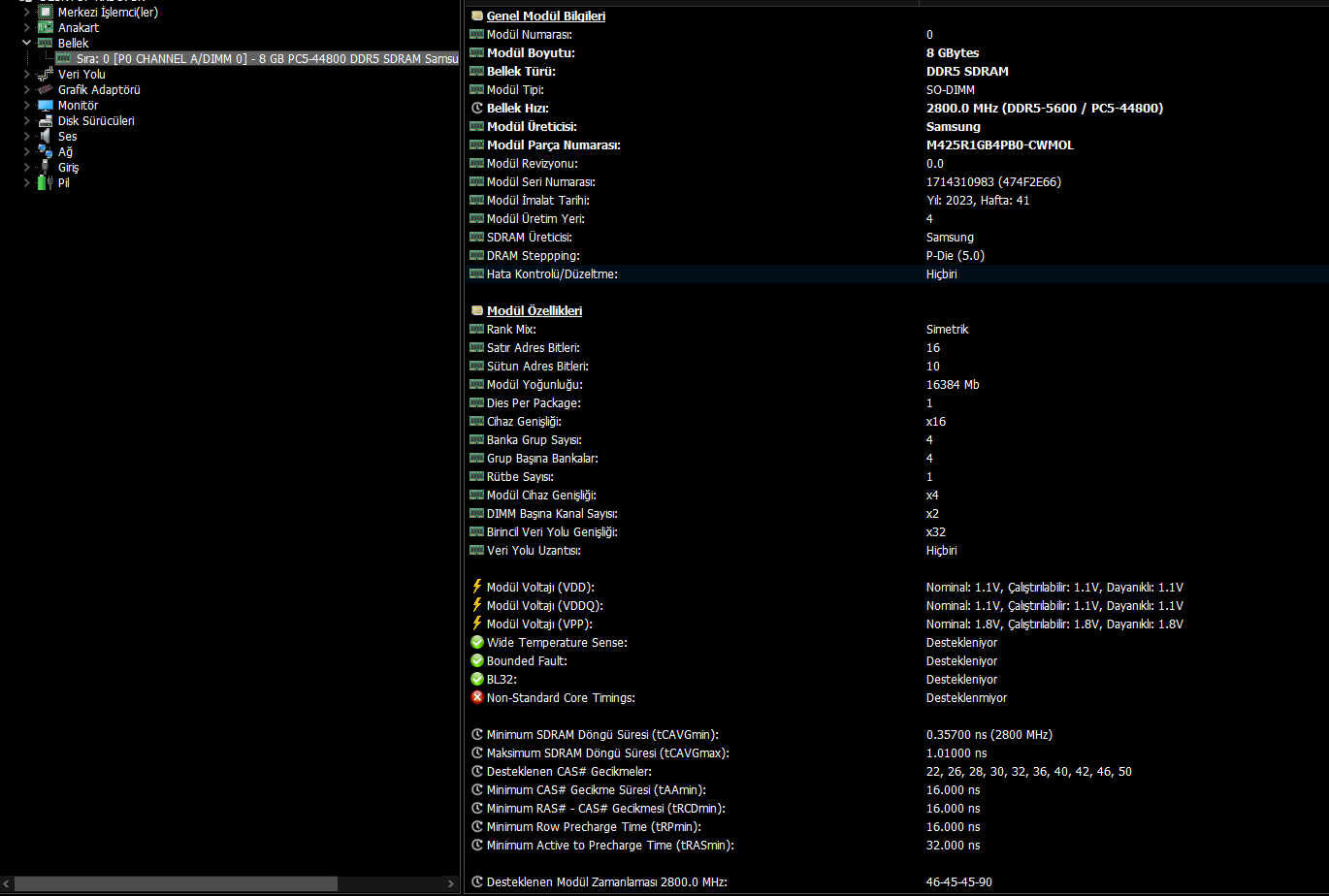Expand the Grafik Adaptörü tree node
The image size is (1329, 896).
pyautogui.click(x=26, y=90)
